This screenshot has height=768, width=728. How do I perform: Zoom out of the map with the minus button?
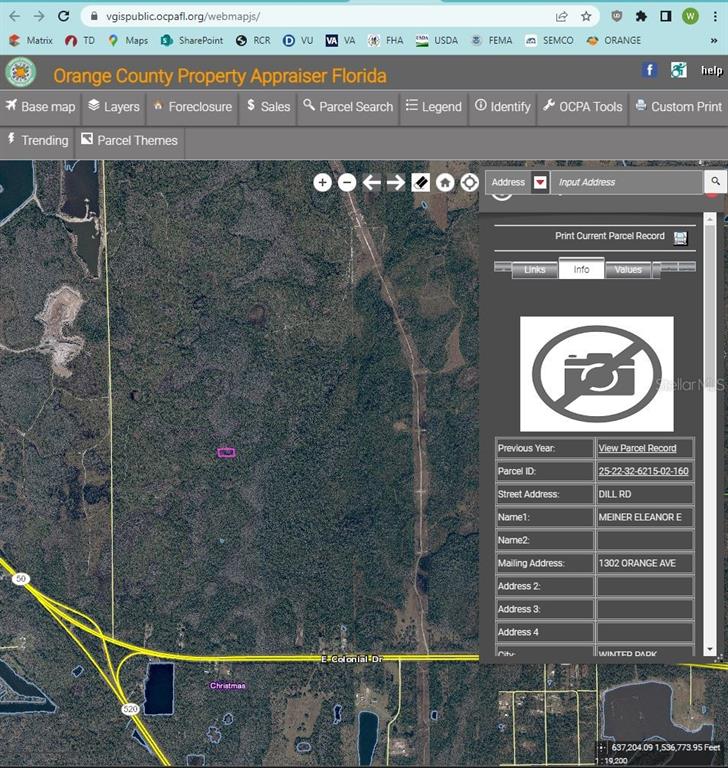(347, 182)
